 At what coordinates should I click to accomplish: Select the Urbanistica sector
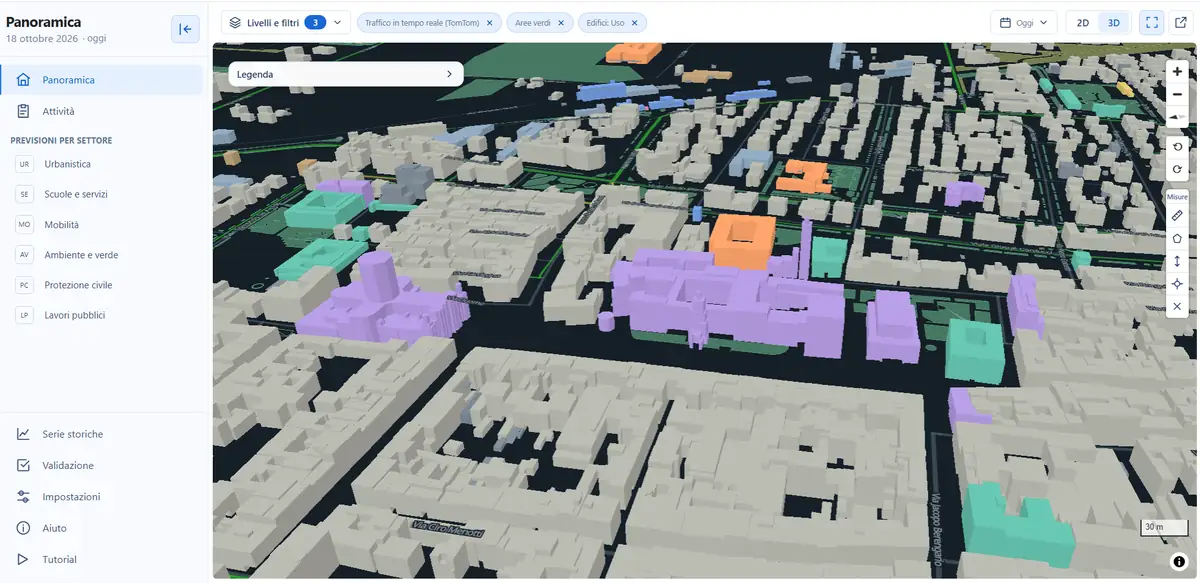[x=101, y=164]
